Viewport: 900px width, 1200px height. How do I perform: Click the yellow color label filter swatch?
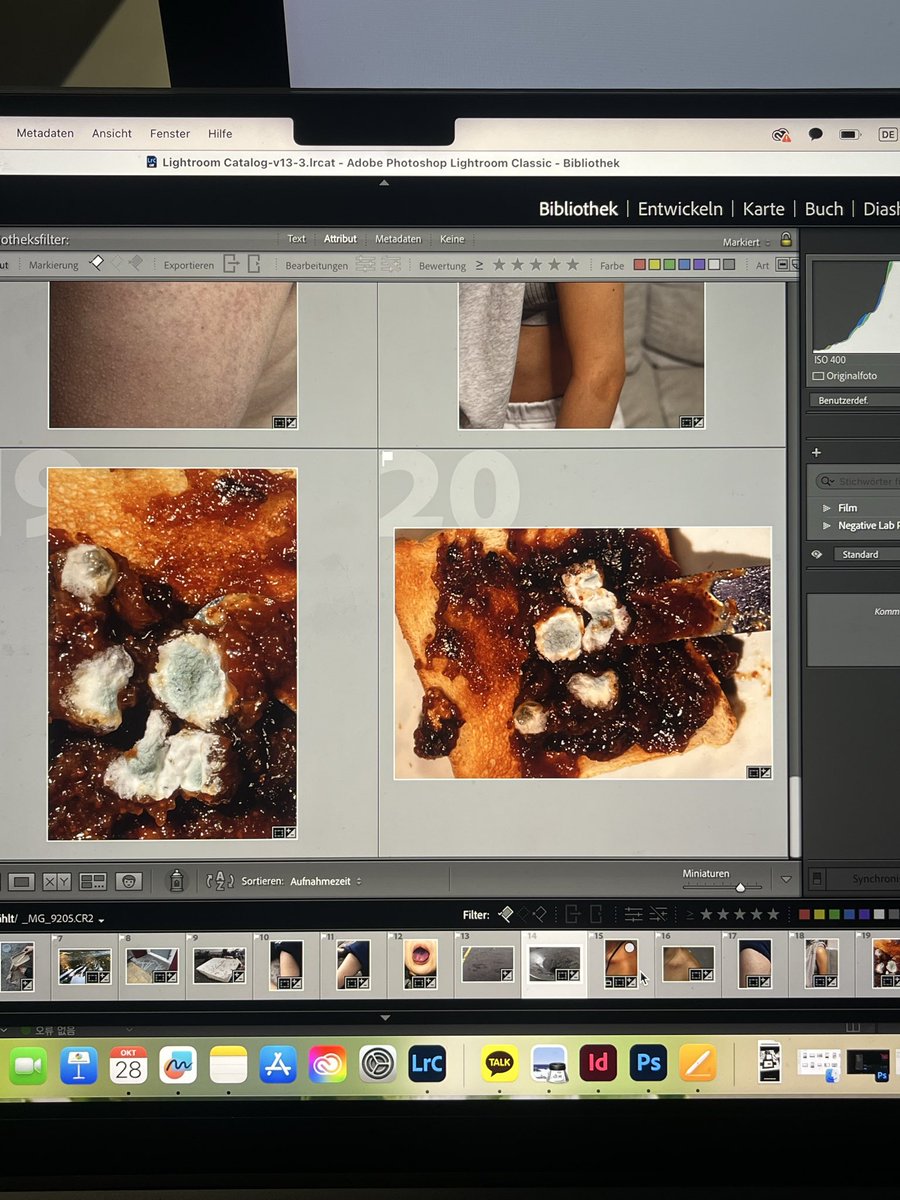(x=655, y=265)
